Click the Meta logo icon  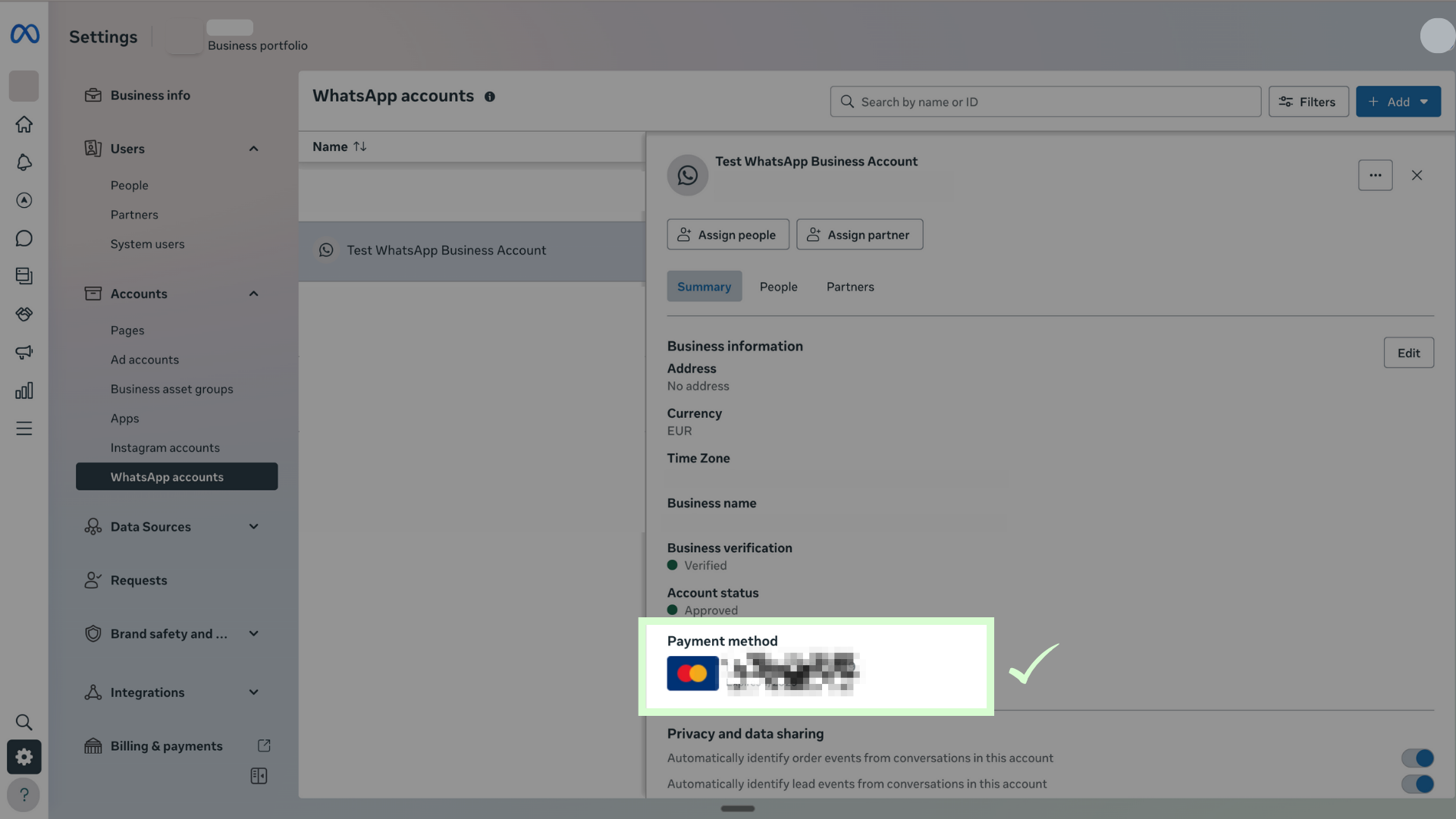pos(24,34)
